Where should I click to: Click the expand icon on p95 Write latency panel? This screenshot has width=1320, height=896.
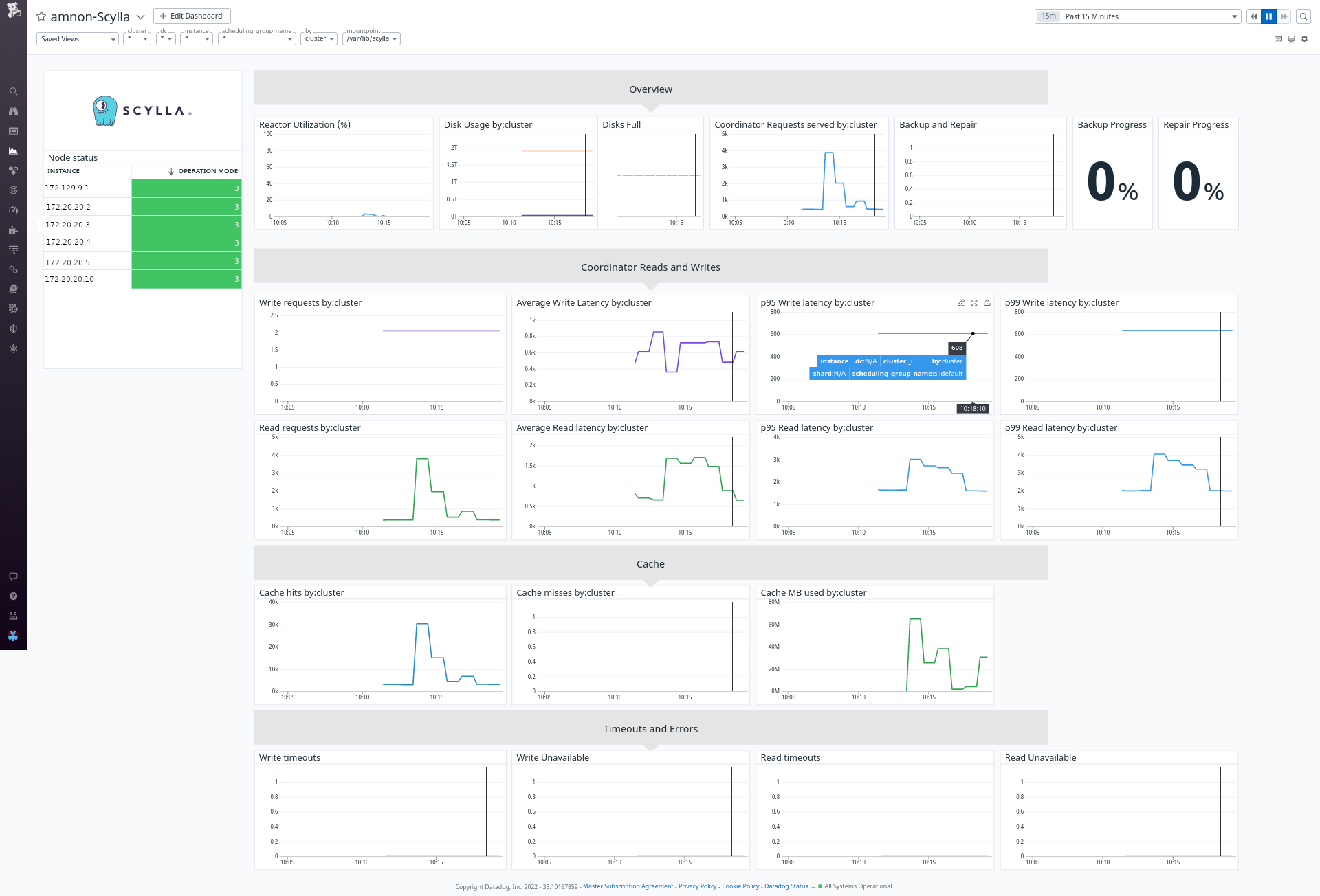(x=974, y=302)
